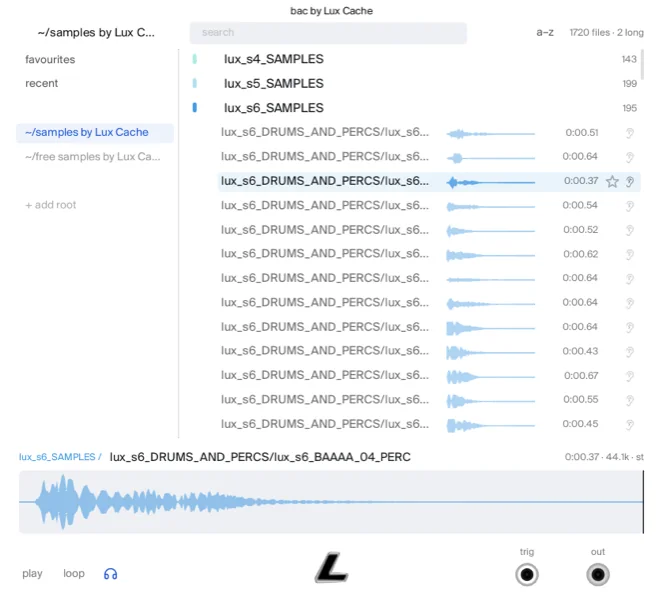Select the sample file name lasting 0:00.45
The width and height of the screenshot is (663, 600).
point(325,424)
